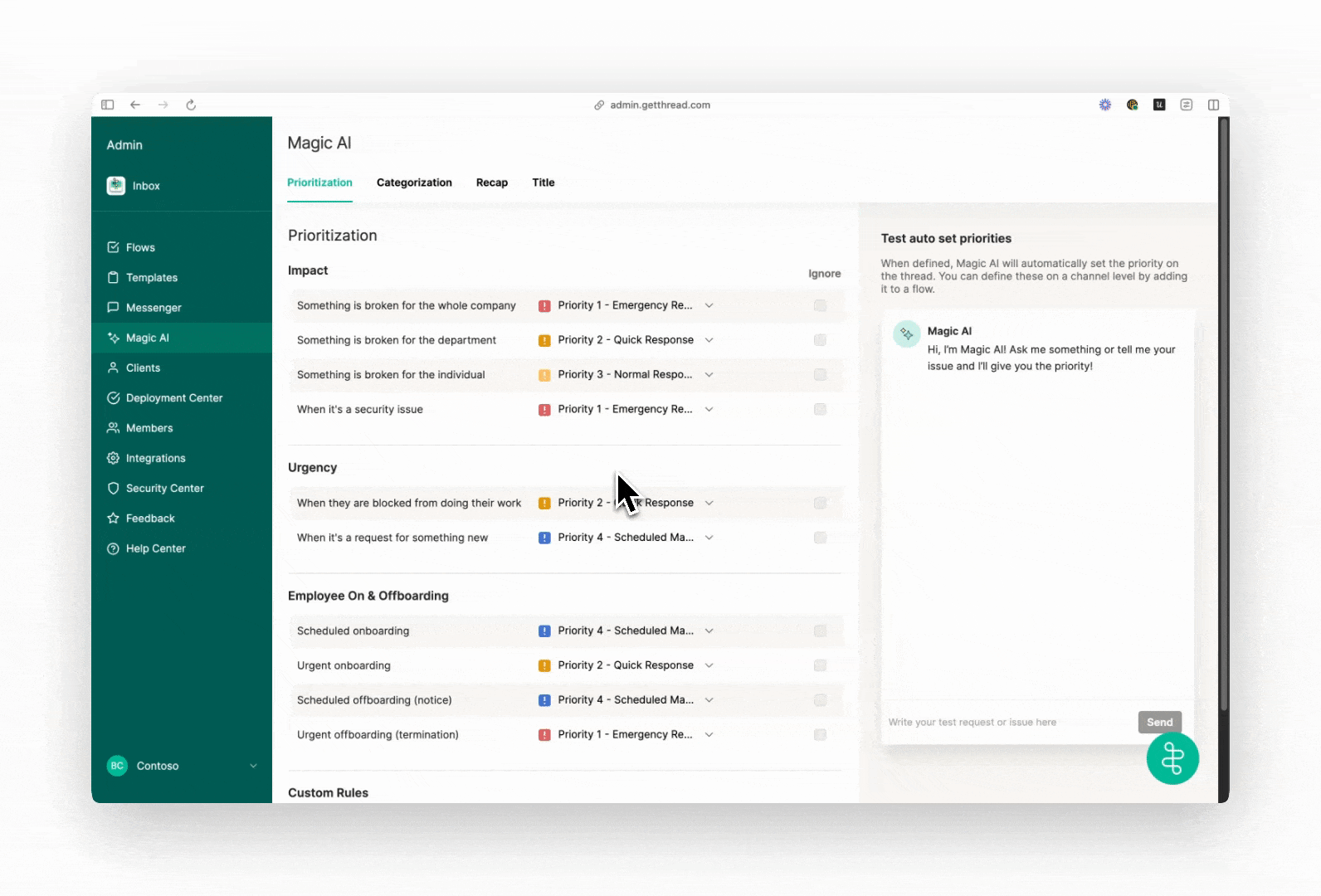Switch to the Categorization tab

[x=414, y=183]
